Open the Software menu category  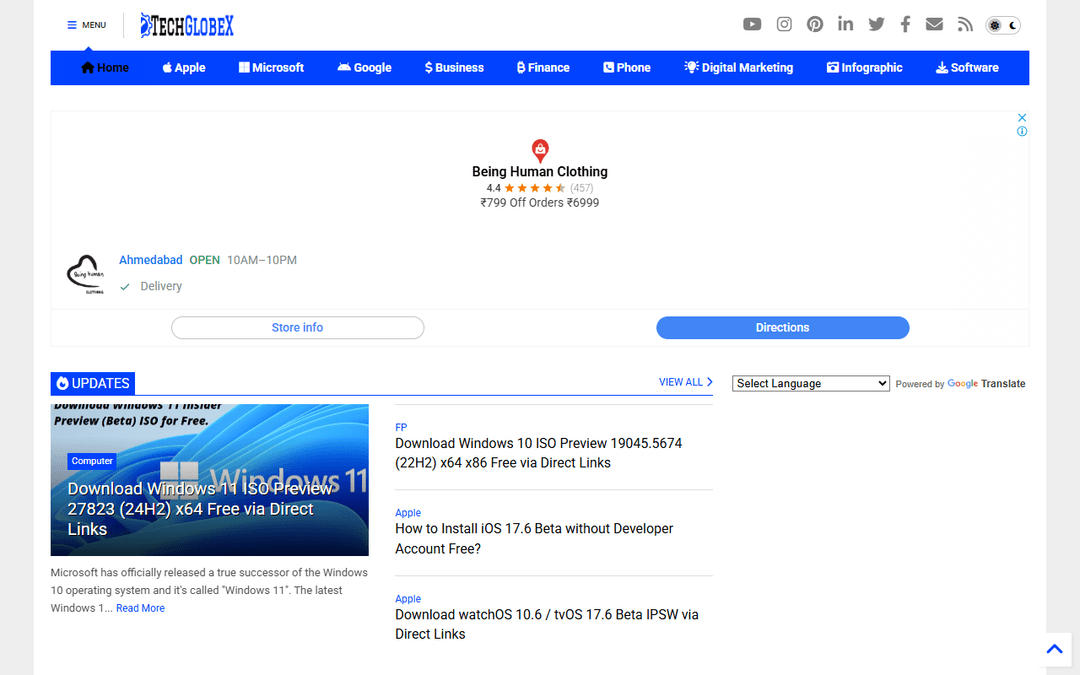[967, 68]
